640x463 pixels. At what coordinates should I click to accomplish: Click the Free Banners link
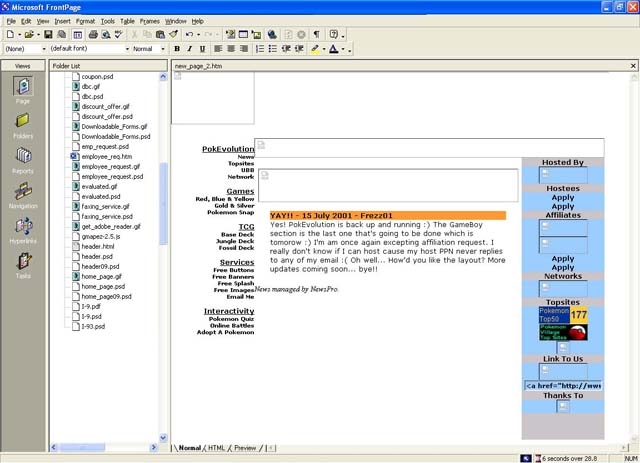tap(233, 277)
